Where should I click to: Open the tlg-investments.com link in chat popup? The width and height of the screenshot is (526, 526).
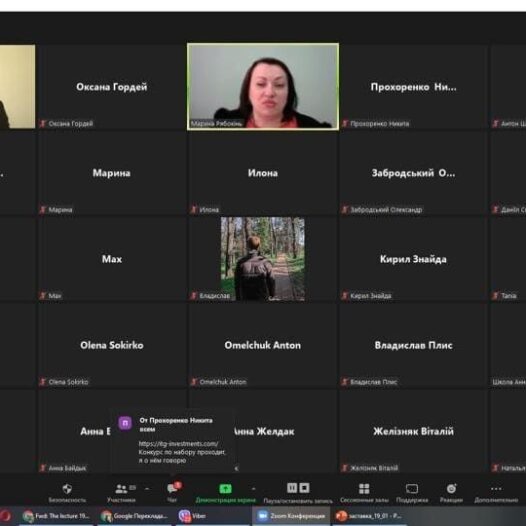click(178, 444)
